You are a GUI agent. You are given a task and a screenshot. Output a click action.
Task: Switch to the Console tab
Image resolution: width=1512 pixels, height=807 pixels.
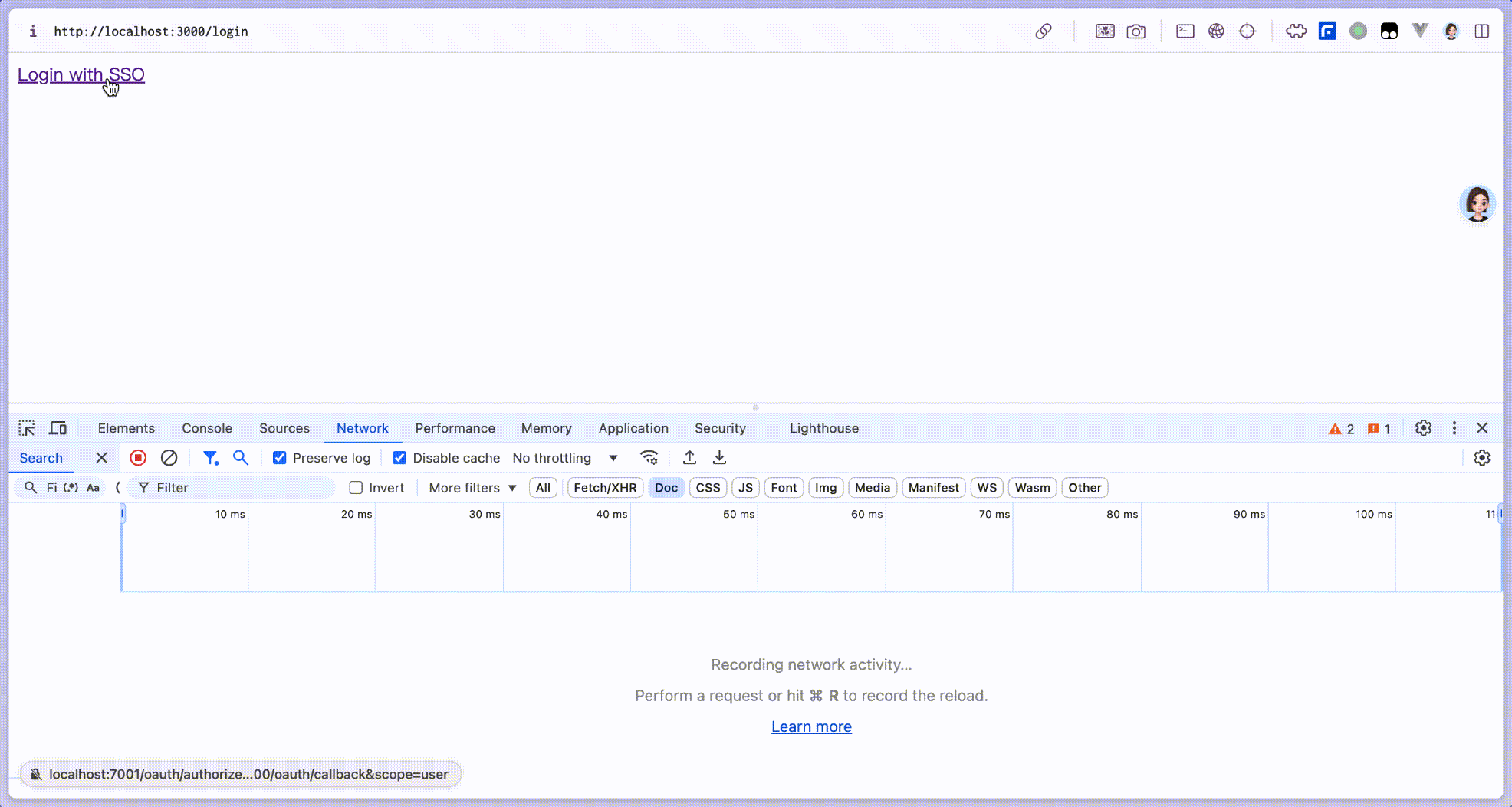click(x=207, y=428)
